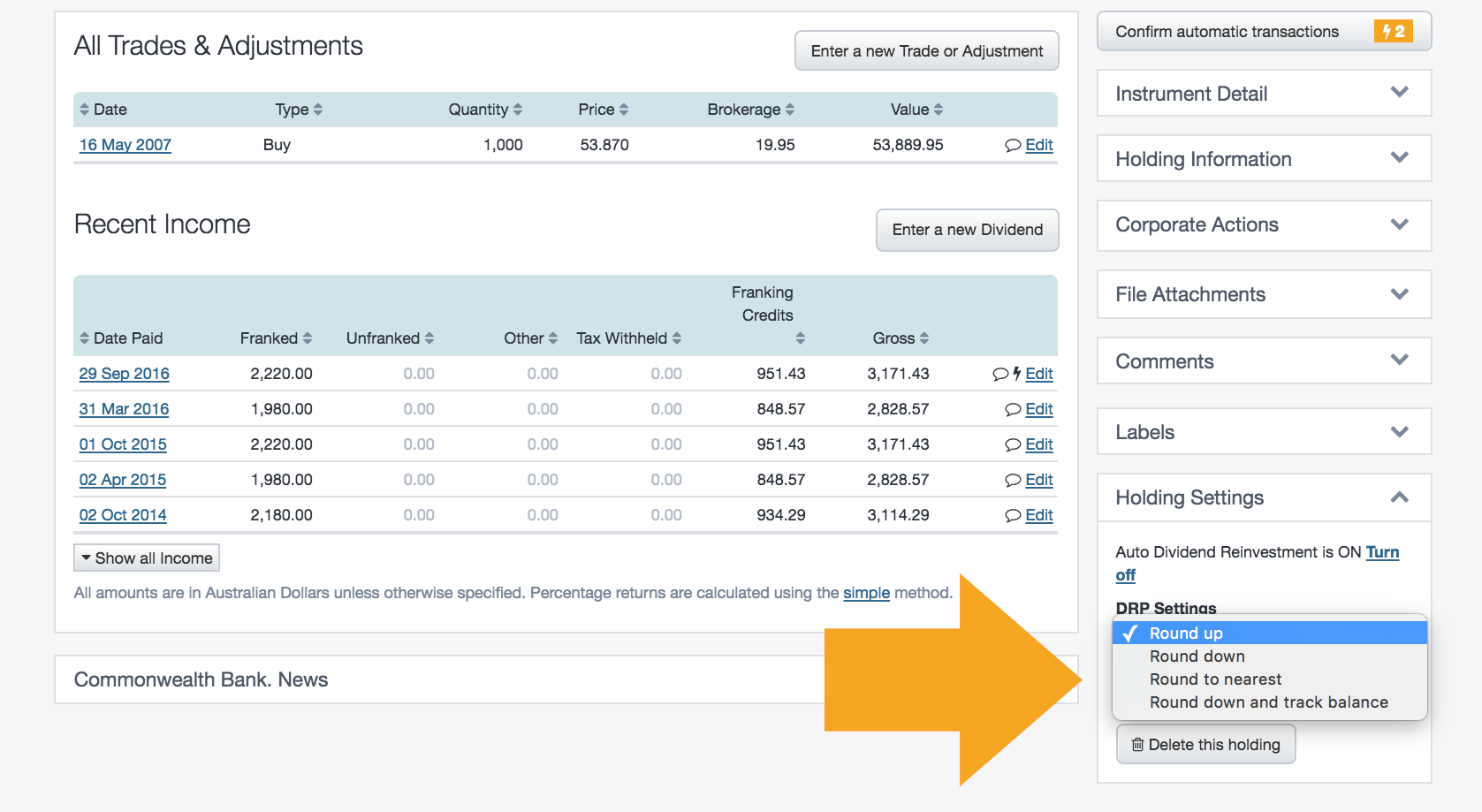Click the comment bubble on the 02 Oct 2014 dividend
This screenshot has height=812, width=1482.
pos(1013,515)
